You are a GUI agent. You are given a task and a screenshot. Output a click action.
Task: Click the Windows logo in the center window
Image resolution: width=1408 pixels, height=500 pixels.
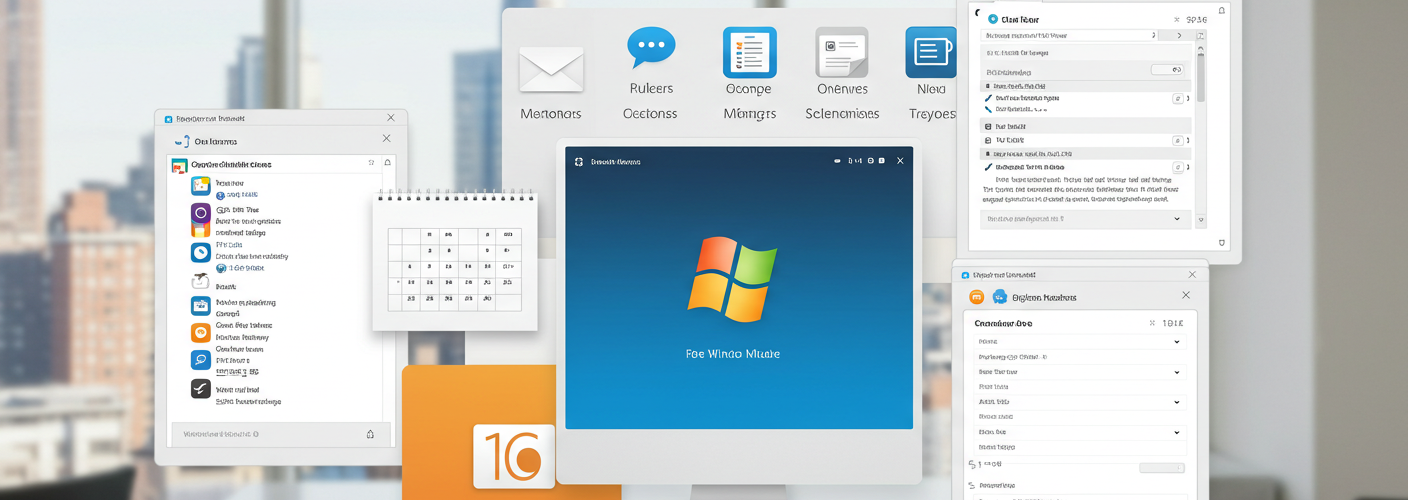(732, 279)
